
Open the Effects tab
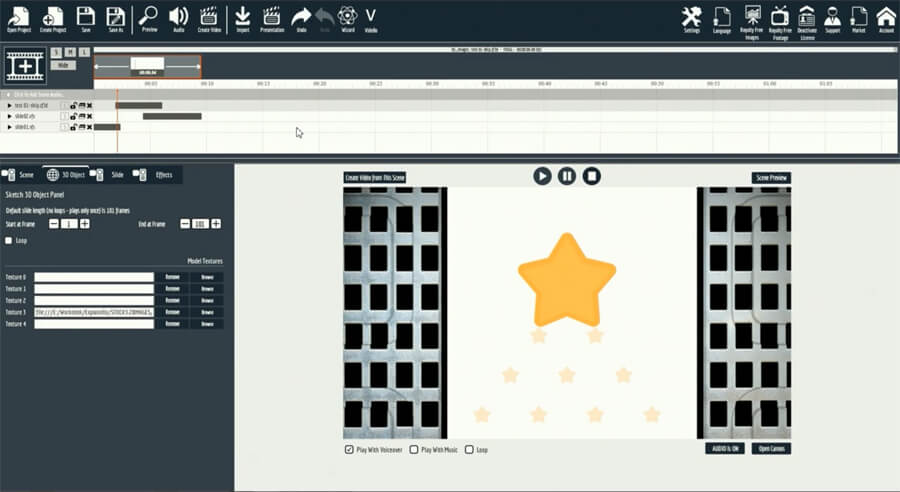(x=153, y=175)
